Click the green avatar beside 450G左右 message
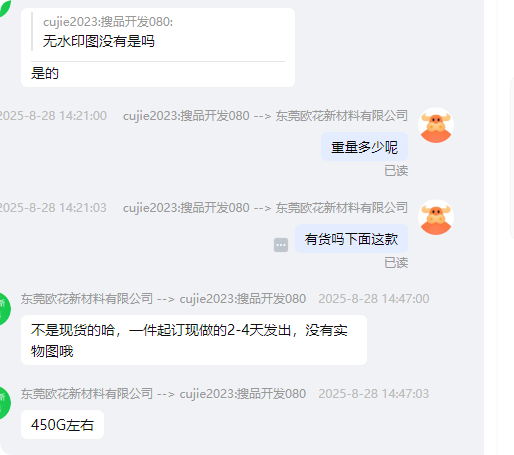The image size is (514, 455). click(x=5, y=403)
